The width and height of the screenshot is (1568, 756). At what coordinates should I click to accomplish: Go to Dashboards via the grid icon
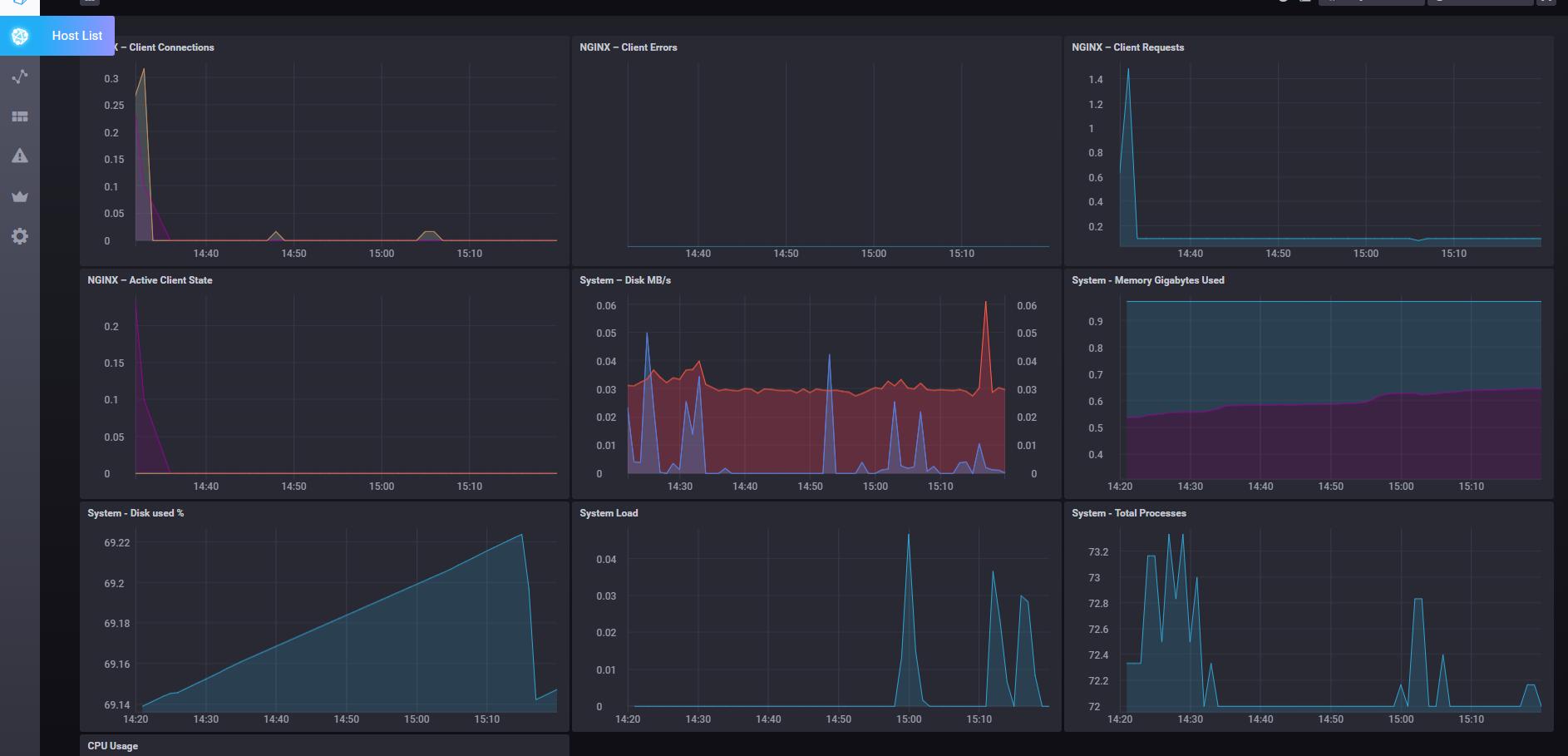(20, 116)
